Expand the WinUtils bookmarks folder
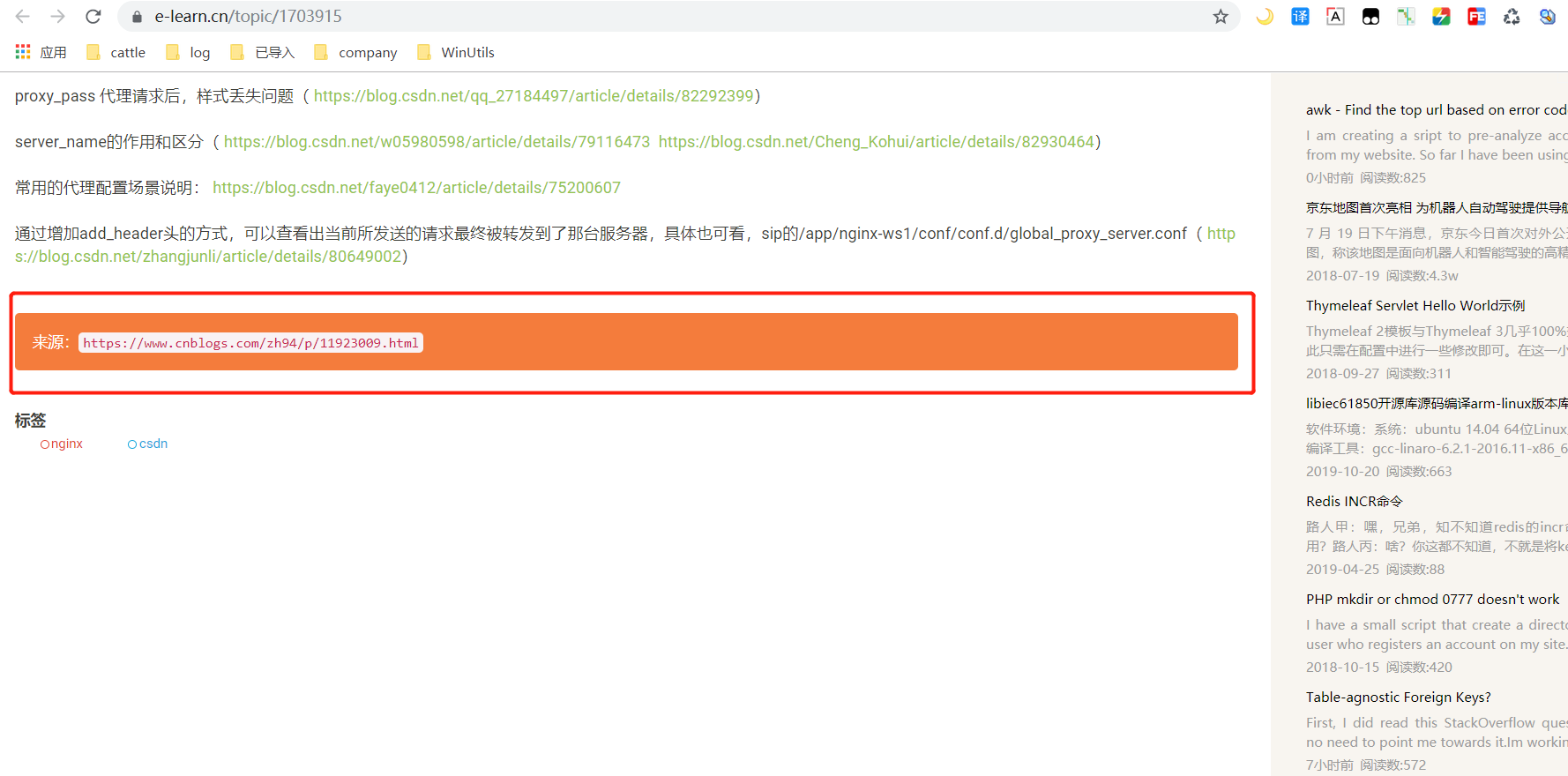The height and width of the screenshot is (776, 1568). point(455,52)
